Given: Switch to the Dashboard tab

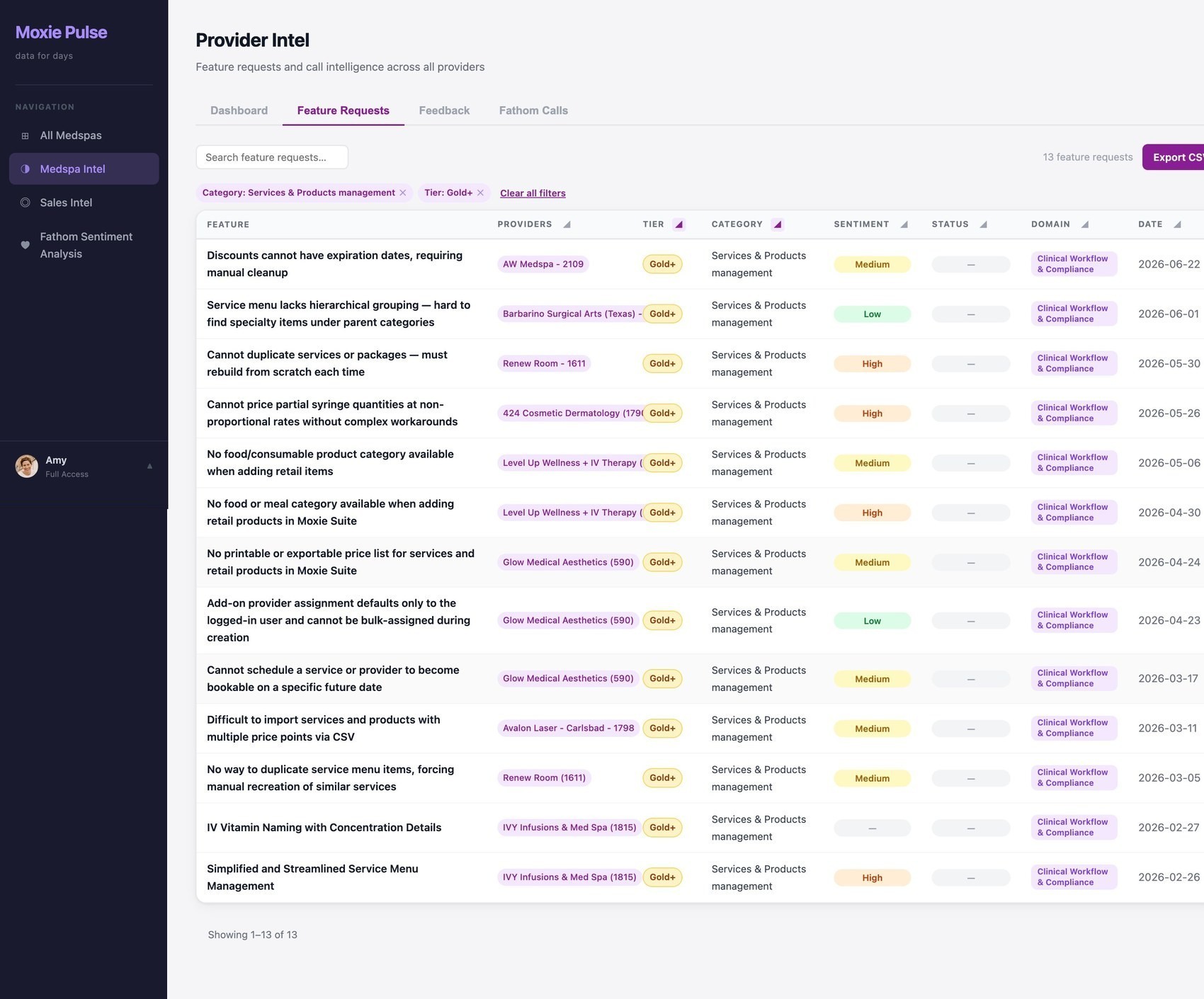Looking at the screenshot, I should [x=239, y=110].
